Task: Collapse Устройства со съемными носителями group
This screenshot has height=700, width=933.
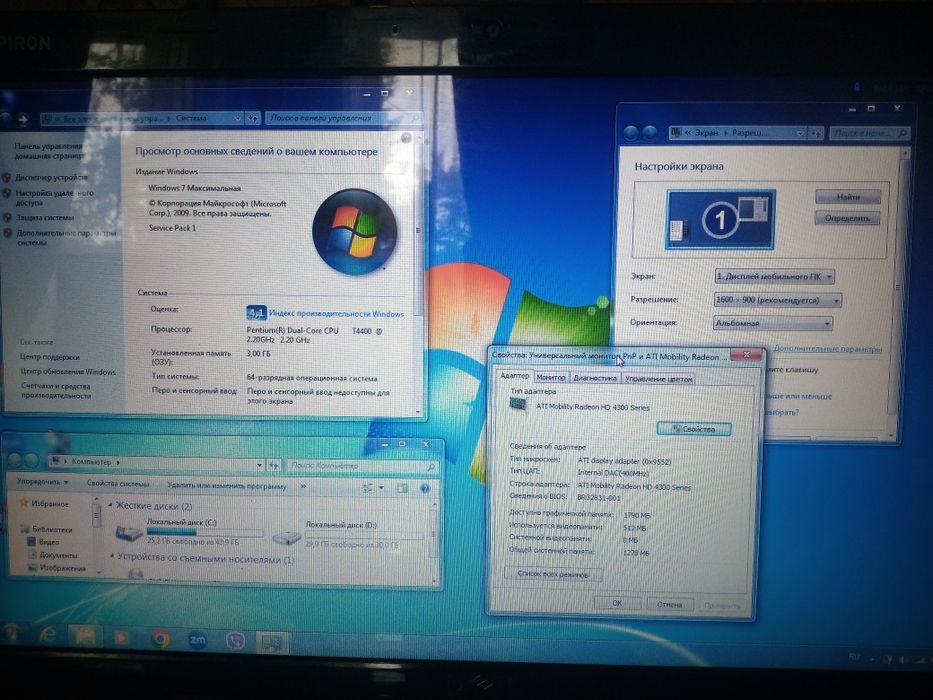Action: [x=112, y=557]
